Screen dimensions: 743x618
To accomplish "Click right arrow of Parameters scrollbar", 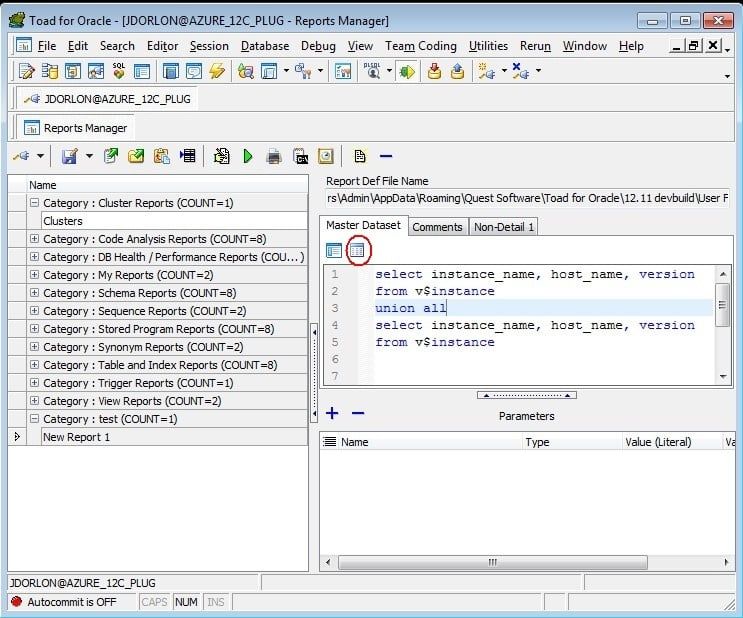I will pos(726,563).
